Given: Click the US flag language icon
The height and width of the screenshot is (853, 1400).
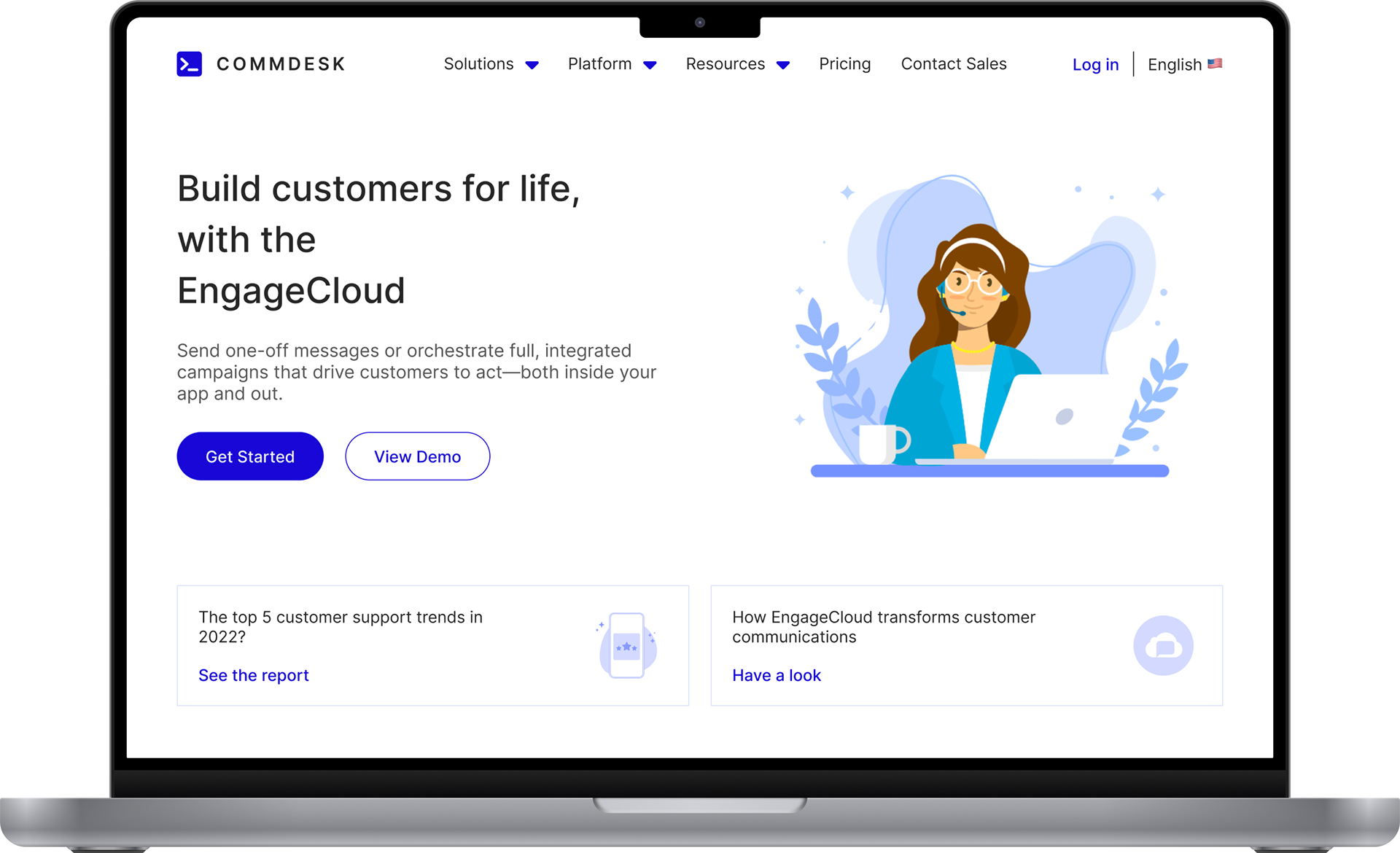Looking at the screenshot, I should tap(1215, 64).
